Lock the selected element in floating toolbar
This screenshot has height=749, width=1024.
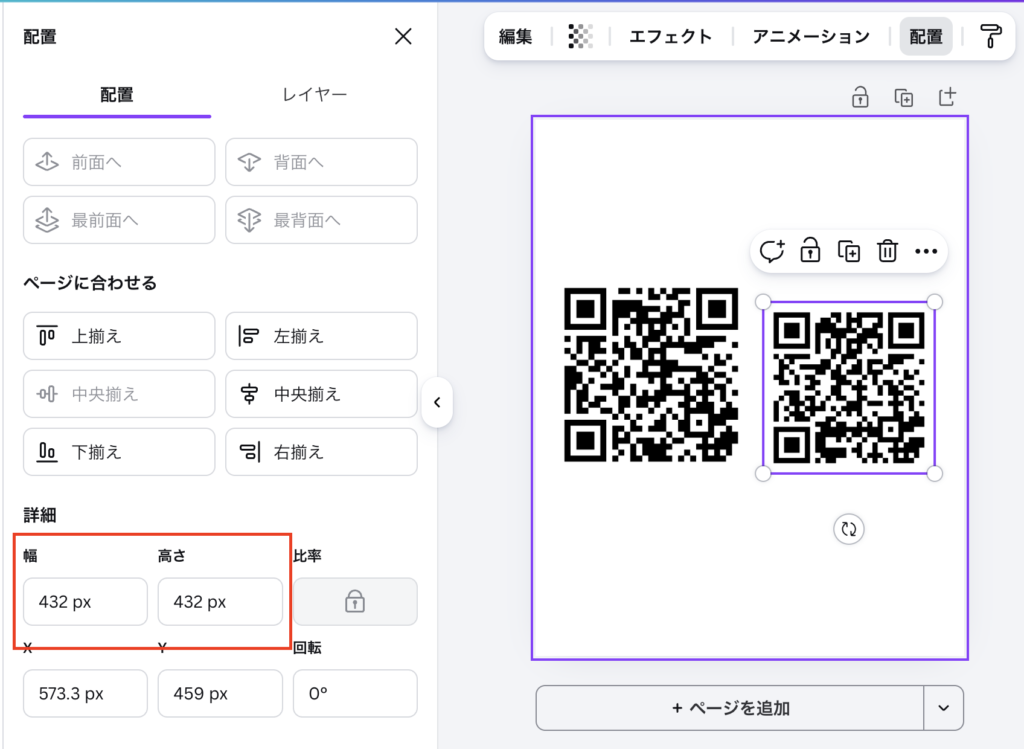click(x=810, y=251)
